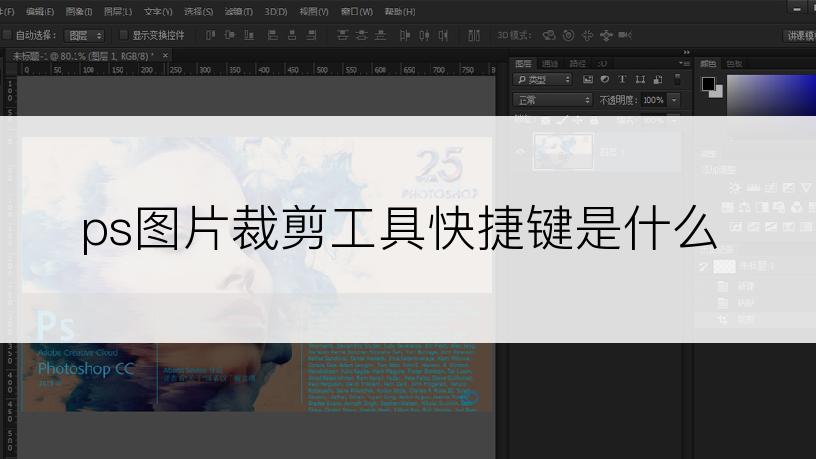The image size is (816, 459).
Task: Filter layers by shape icon
Action: pos(640,80)
